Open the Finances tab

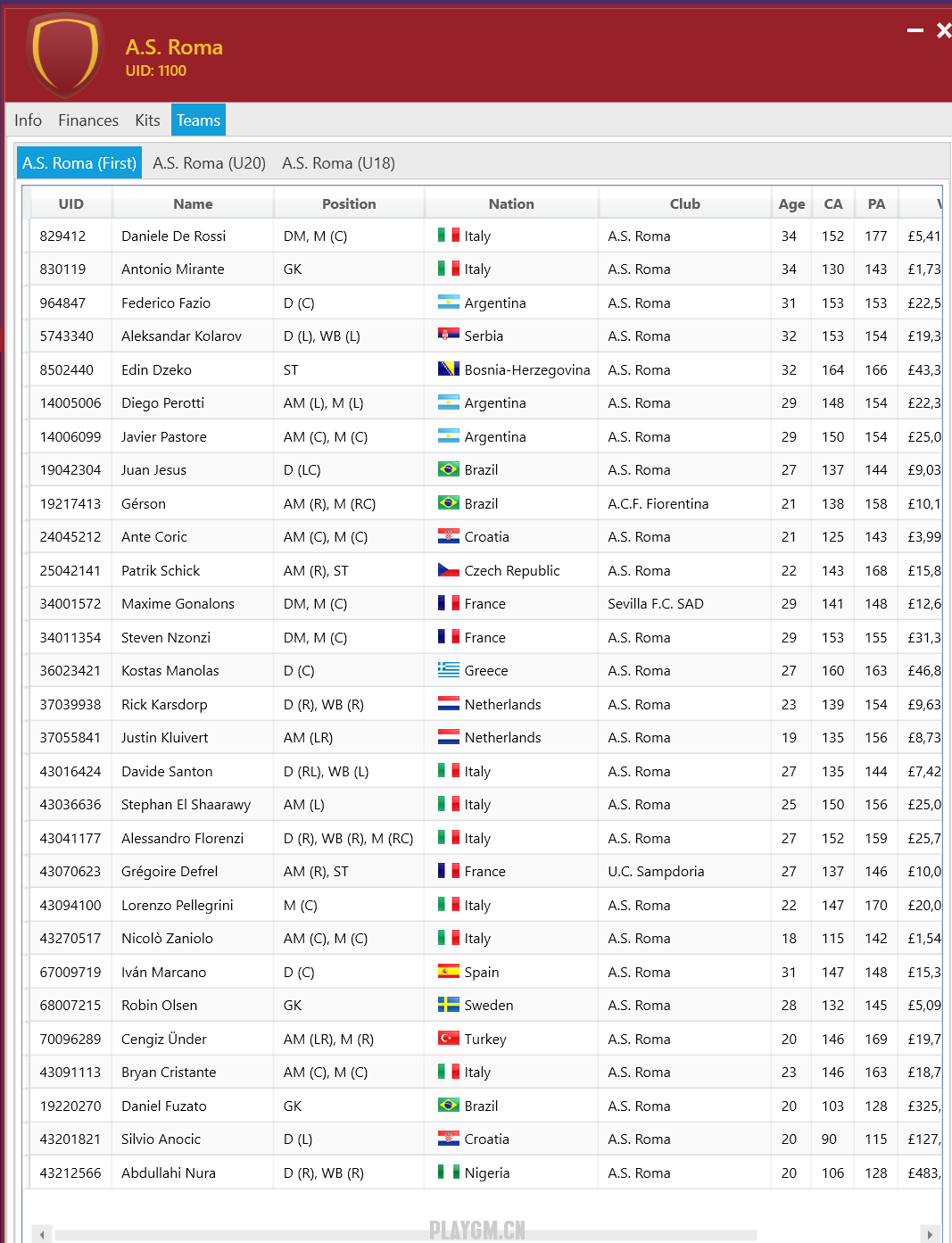pyautogui.click(x=88, y=120)
